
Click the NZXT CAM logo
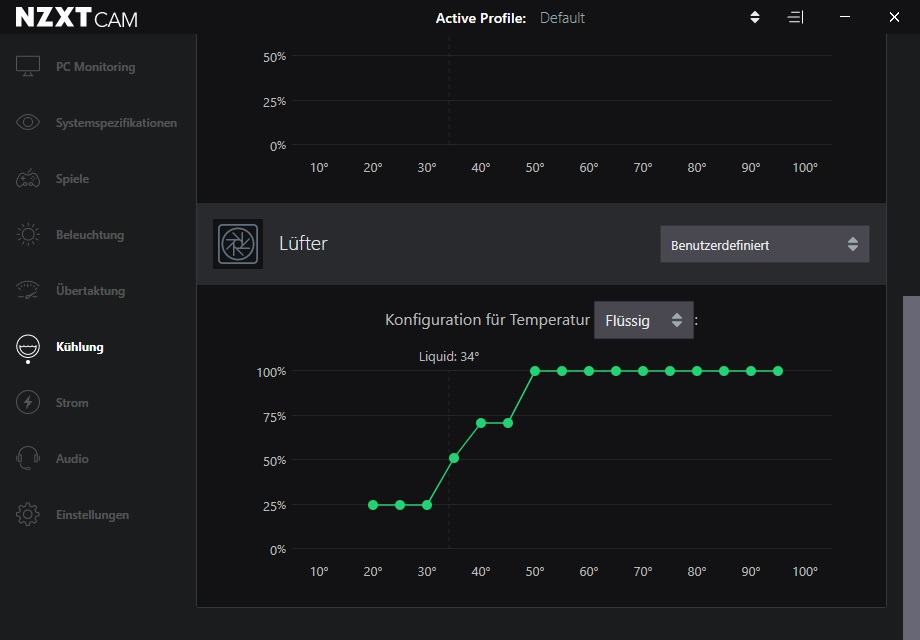pyautogui.click(x=76, y=18)
